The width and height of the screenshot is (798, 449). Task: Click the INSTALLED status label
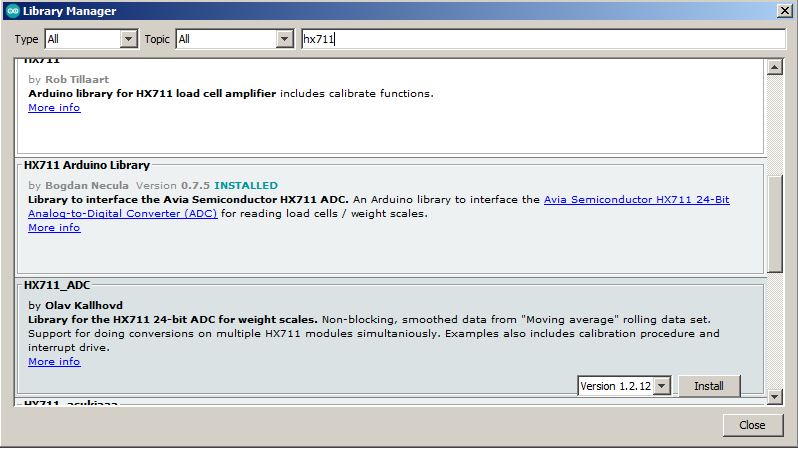[246, 185]
